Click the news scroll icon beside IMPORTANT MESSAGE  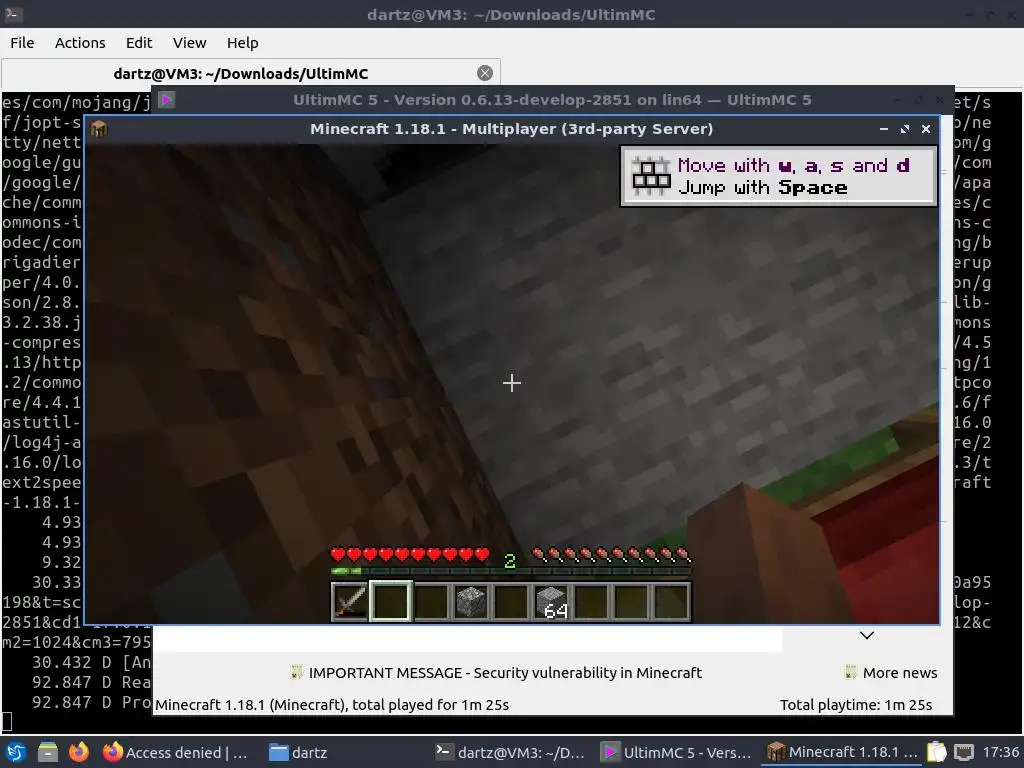[x=297, y=672]
